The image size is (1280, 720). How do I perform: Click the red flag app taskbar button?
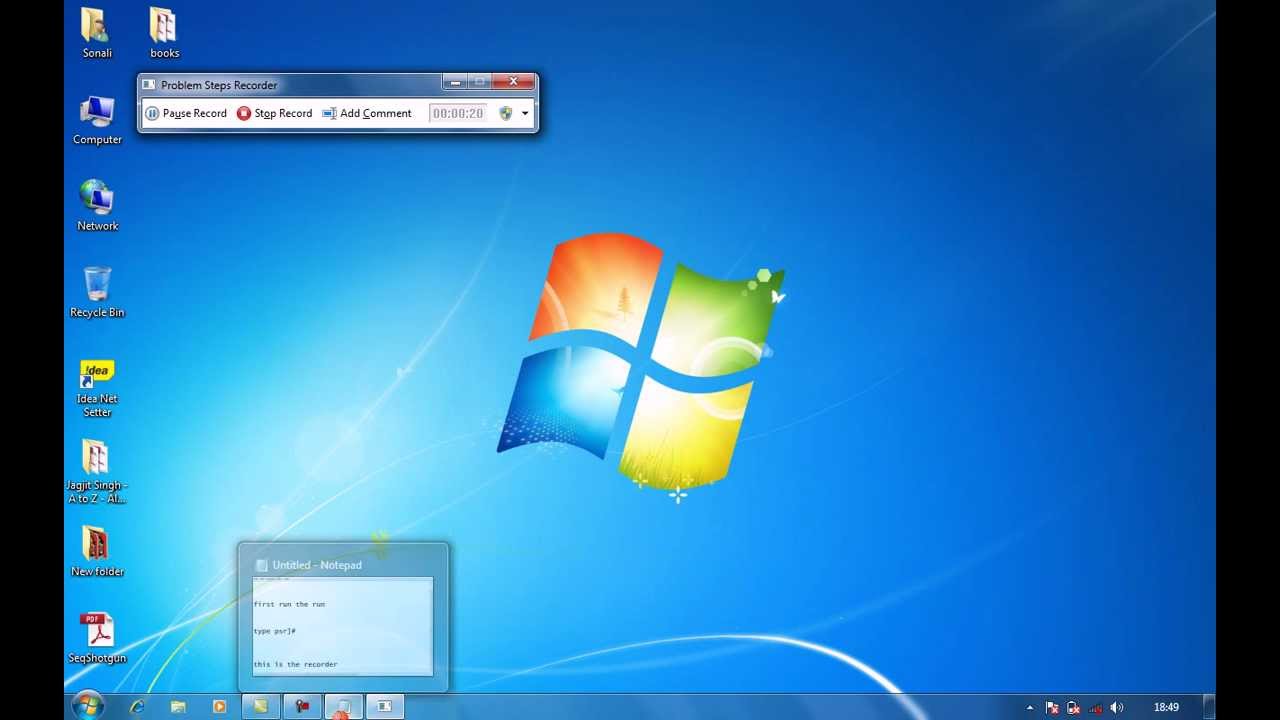[x=301, y=706]
